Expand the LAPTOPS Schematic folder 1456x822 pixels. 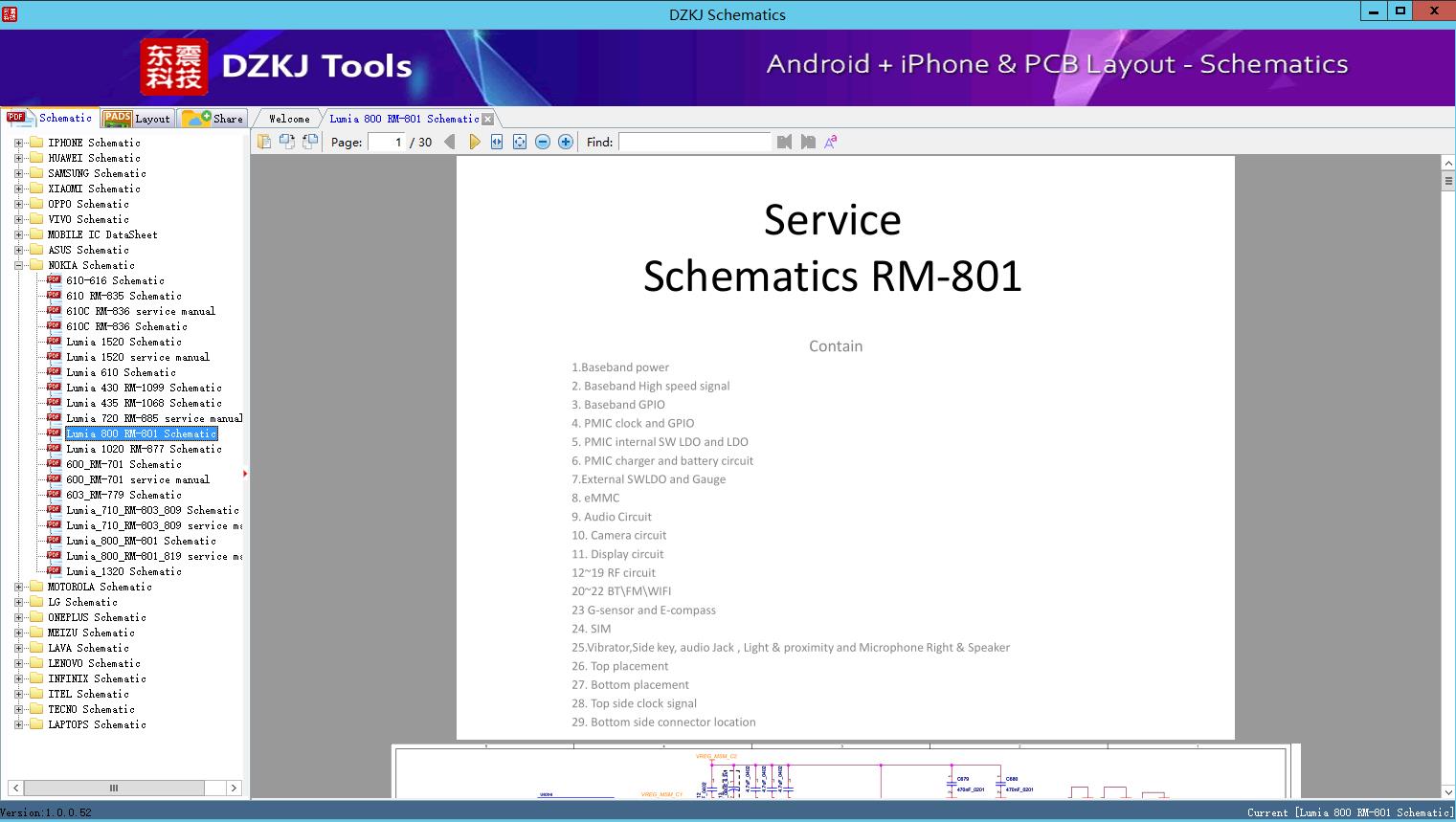pyautogui.click(x=18, y=724)
